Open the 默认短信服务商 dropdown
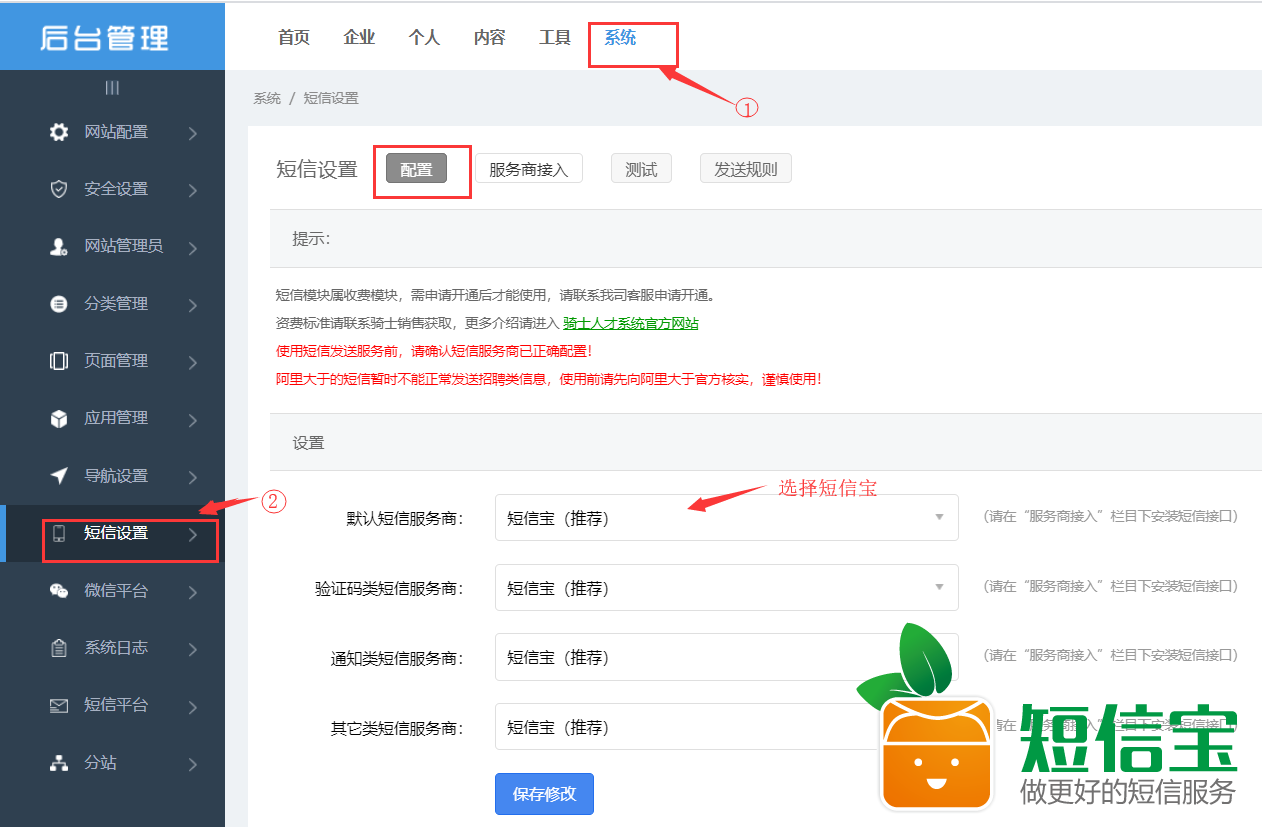 726,517
